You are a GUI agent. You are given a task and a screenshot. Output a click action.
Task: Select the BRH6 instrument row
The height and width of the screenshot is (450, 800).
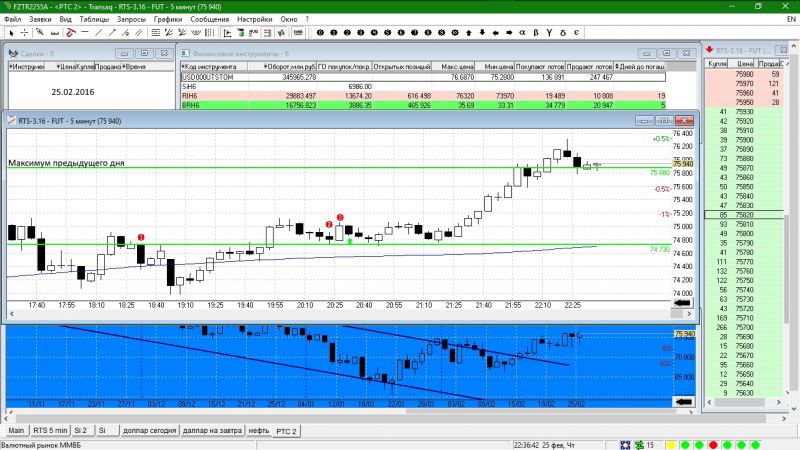point(423,105)
